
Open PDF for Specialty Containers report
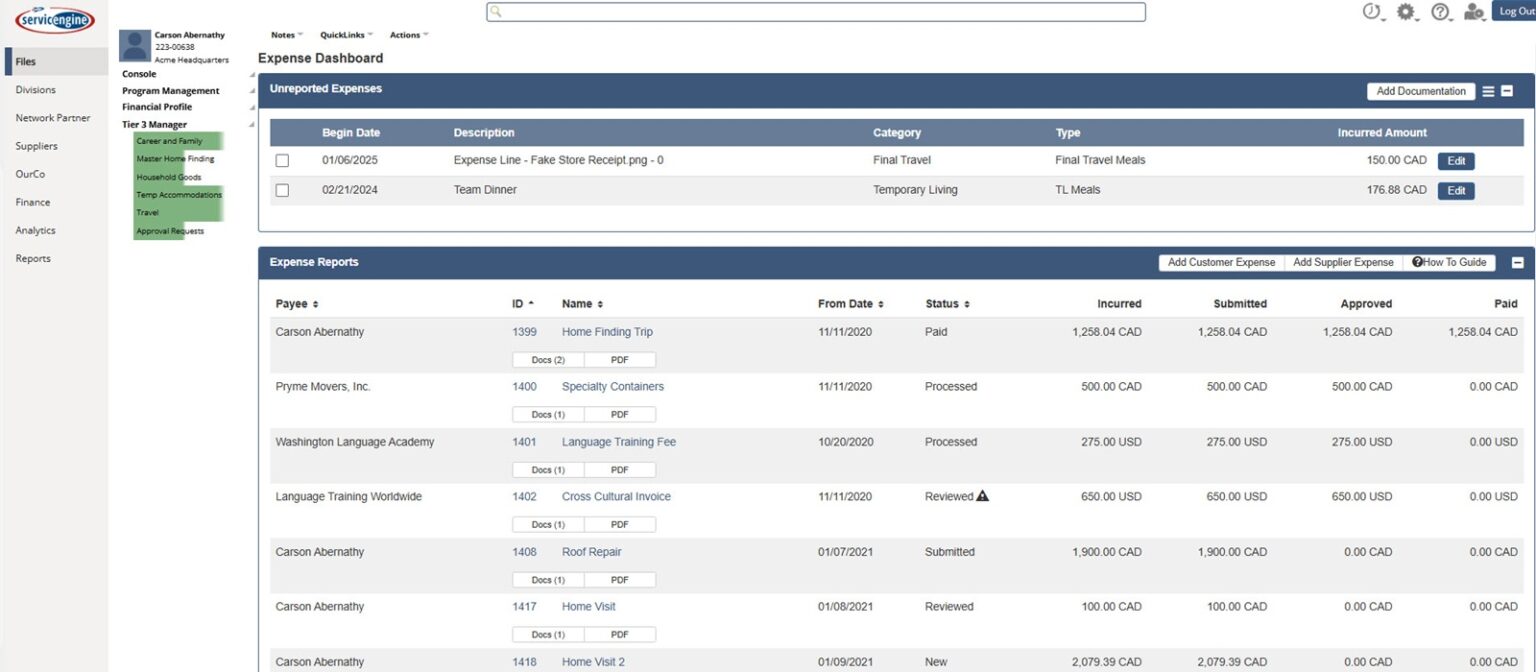click(x=620, y=415)
